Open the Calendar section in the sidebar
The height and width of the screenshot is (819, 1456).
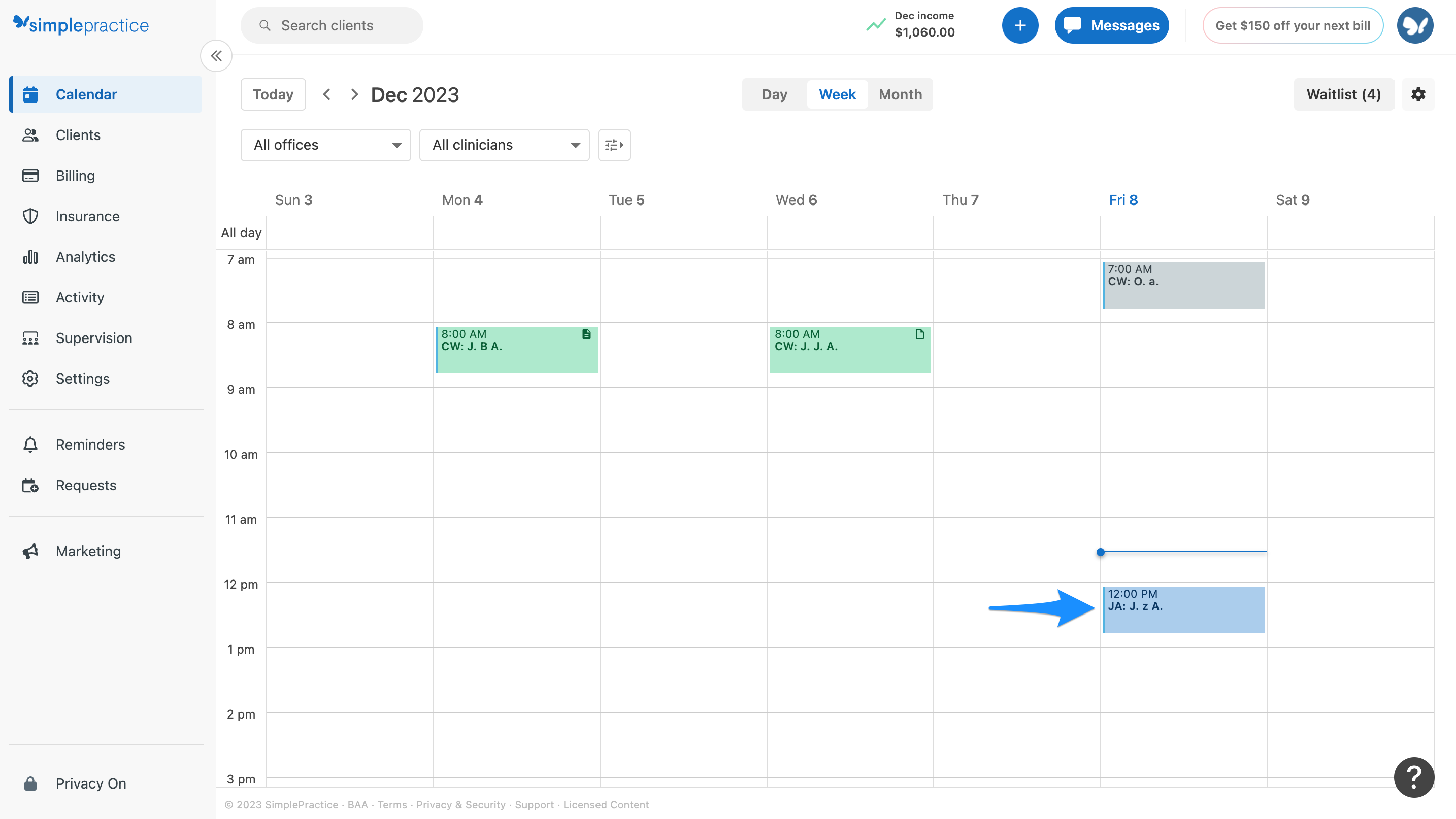pyautogui.click(x=86, y=94)
